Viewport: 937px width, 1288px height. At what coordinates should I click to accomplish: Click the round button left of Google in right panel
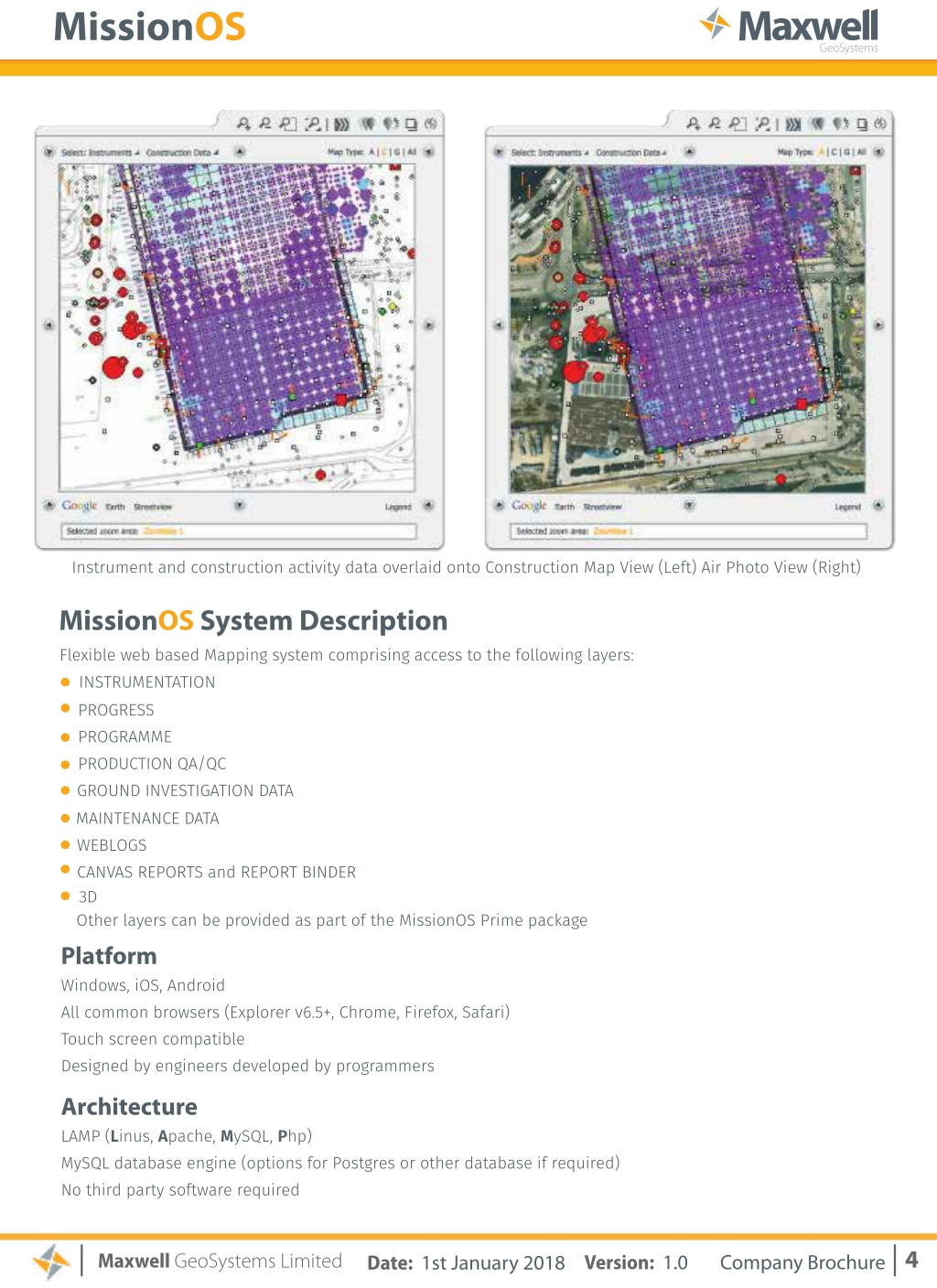point(499,505)
